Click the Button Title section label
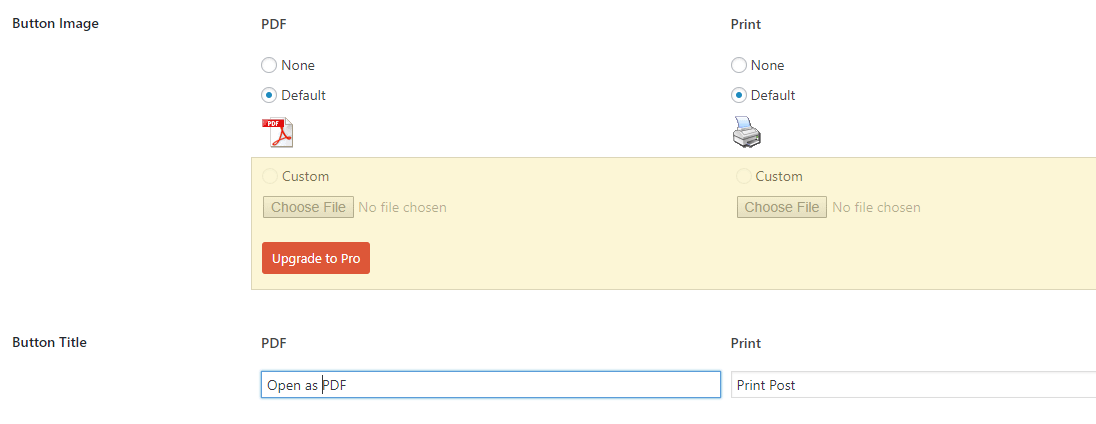 coord(49,342)
